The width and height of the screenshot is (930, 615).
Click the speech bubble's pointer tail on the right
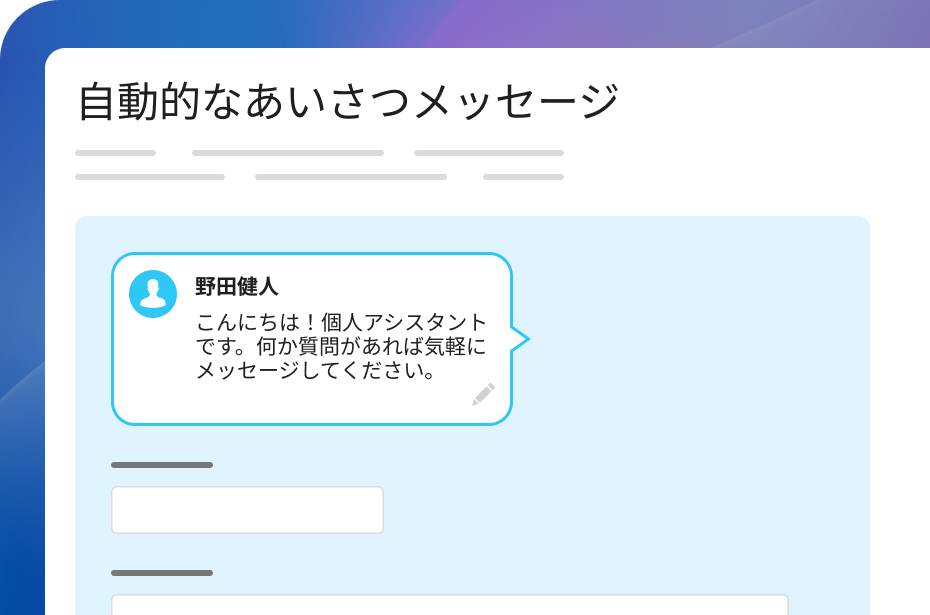click(521, 340)
